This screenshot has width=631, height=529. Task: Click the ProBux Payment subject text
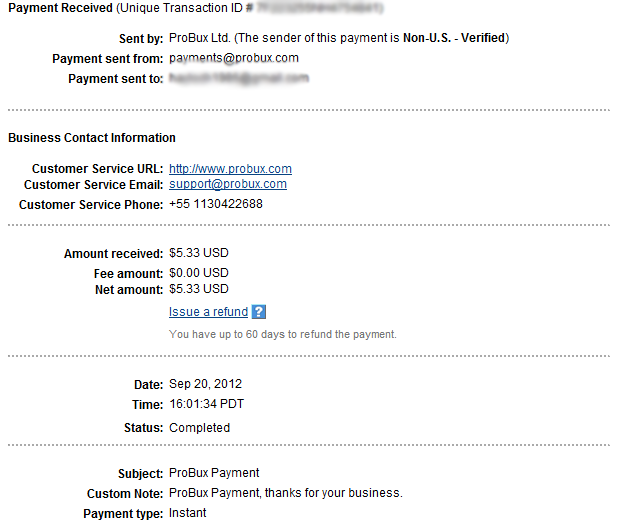[x=214, y=473]
